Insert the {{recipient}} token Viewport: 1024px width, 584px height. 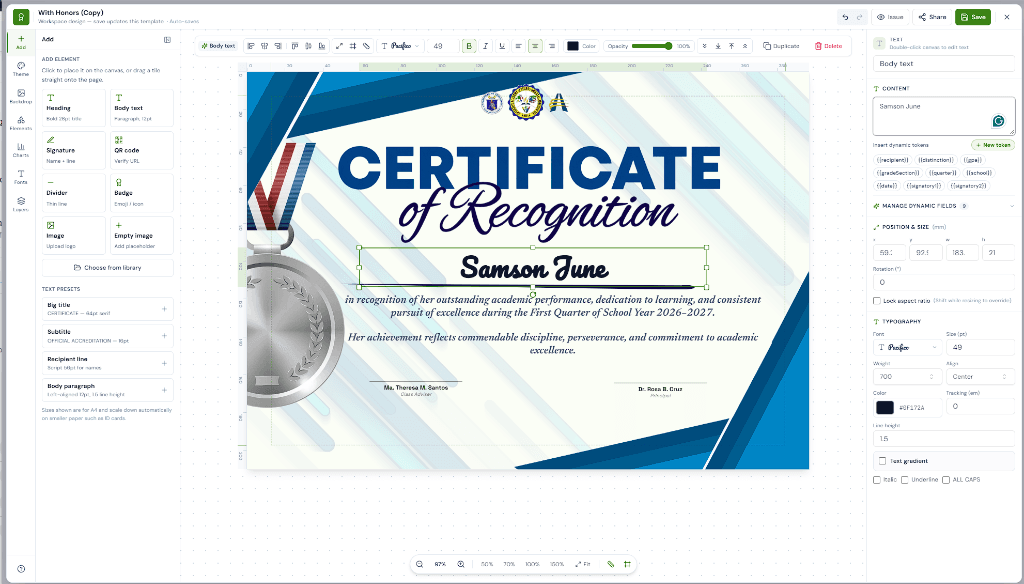pos(892,160)
